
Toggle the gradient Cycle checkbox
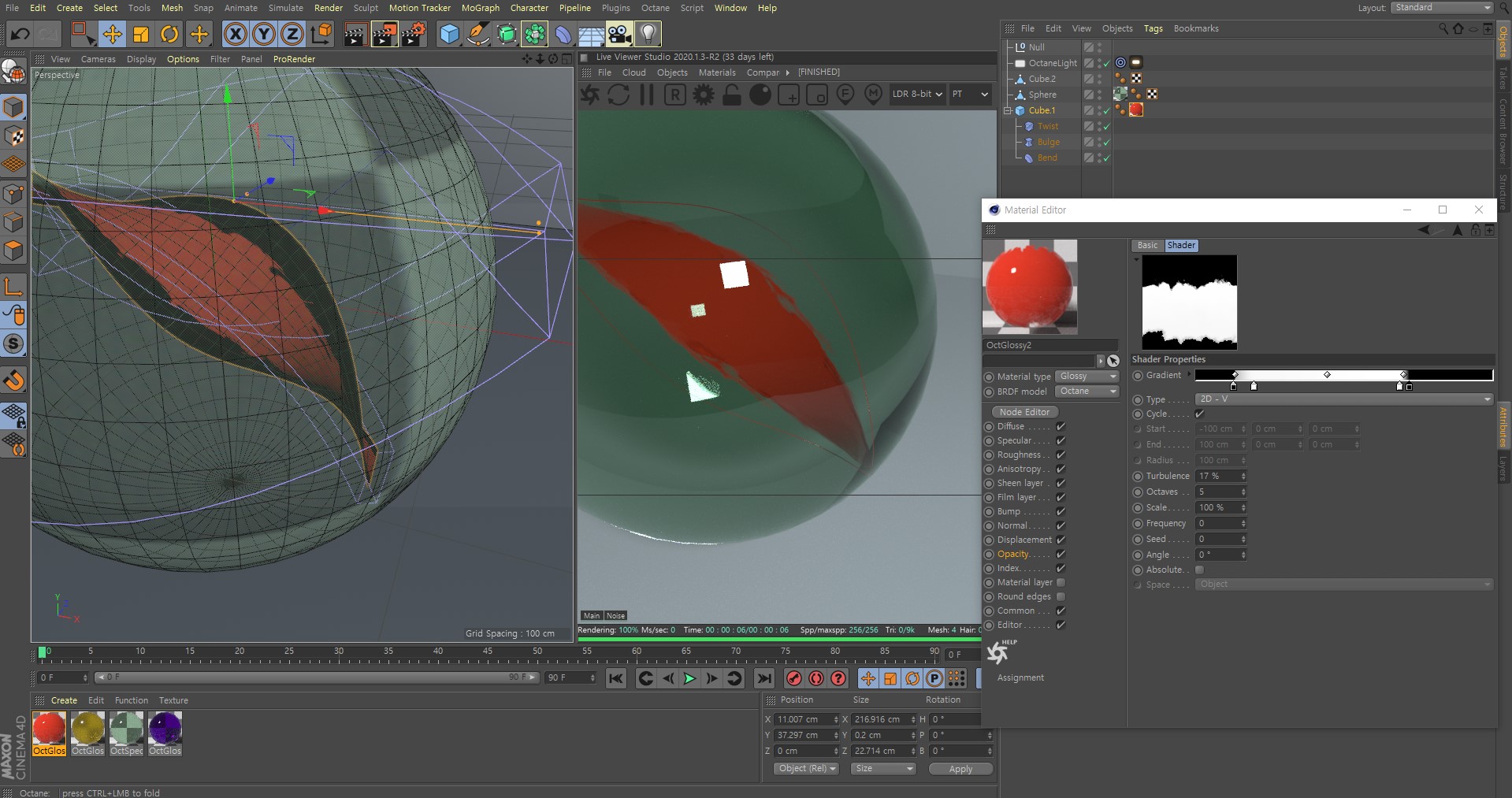click(x=1199, y=414)
